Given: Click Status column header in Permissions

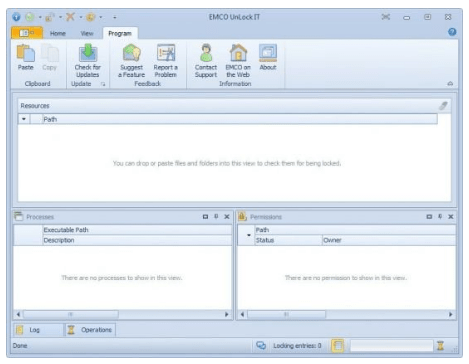Looking at the screenshot, I should pyautogui.click(x=288, y=240).
